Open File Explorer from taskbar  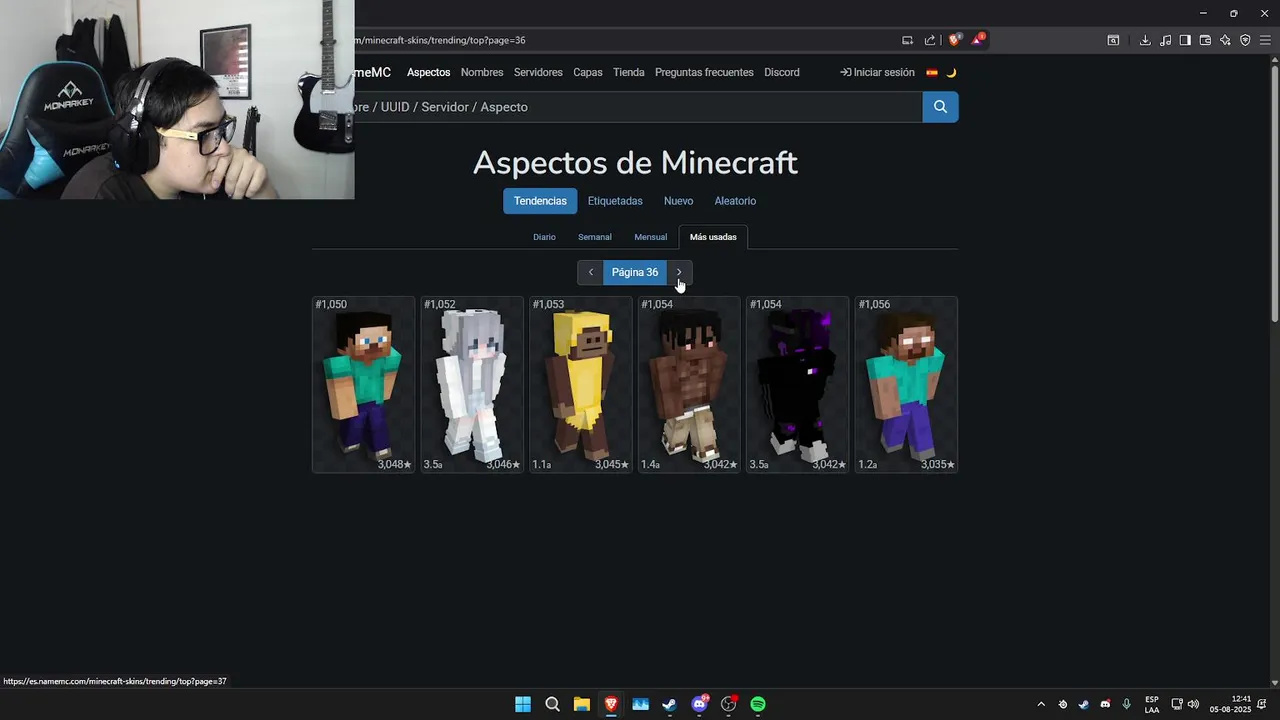(581, 704)
